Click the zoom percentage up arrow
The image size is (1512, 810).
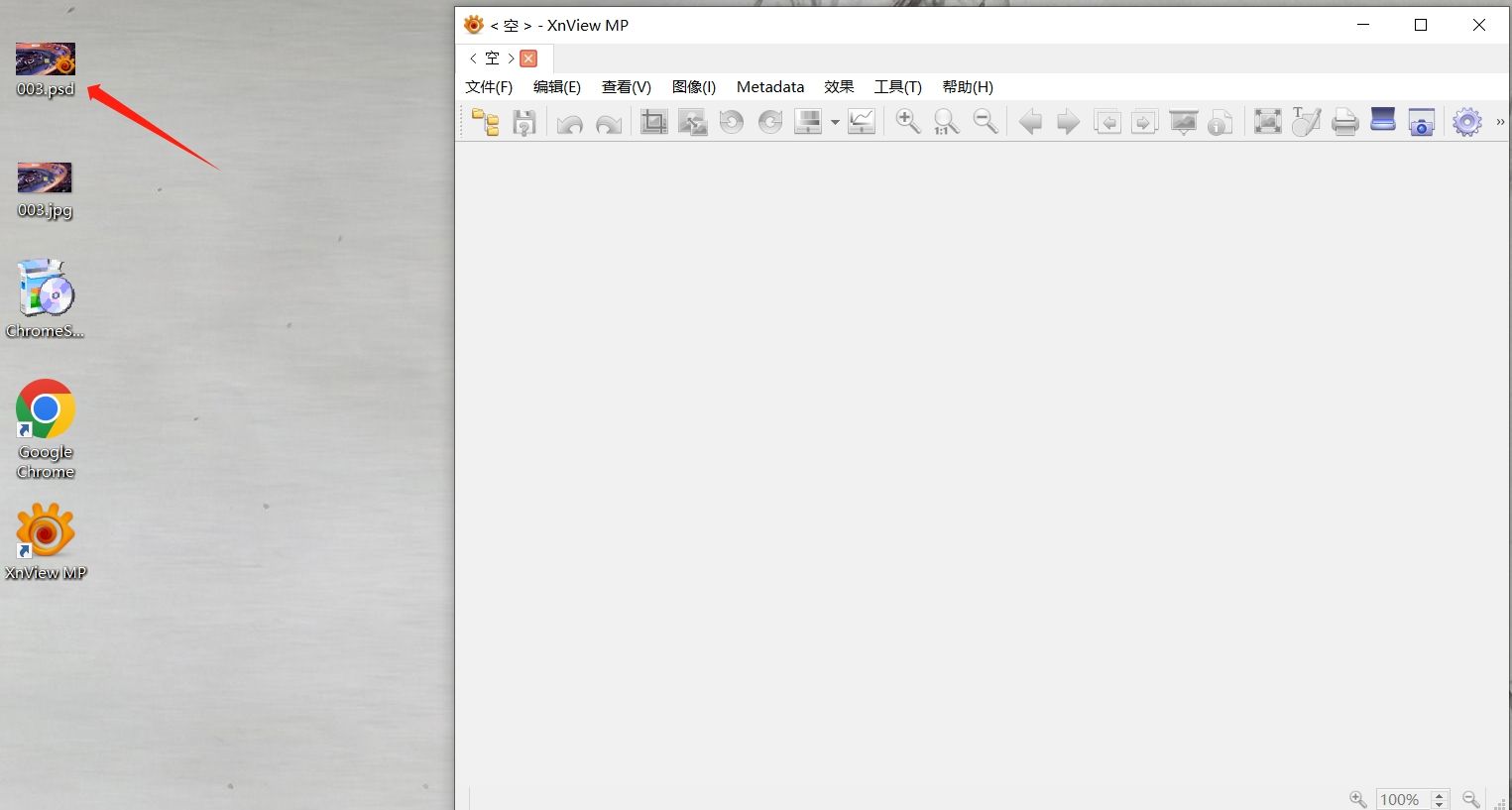pos(1440,795)
